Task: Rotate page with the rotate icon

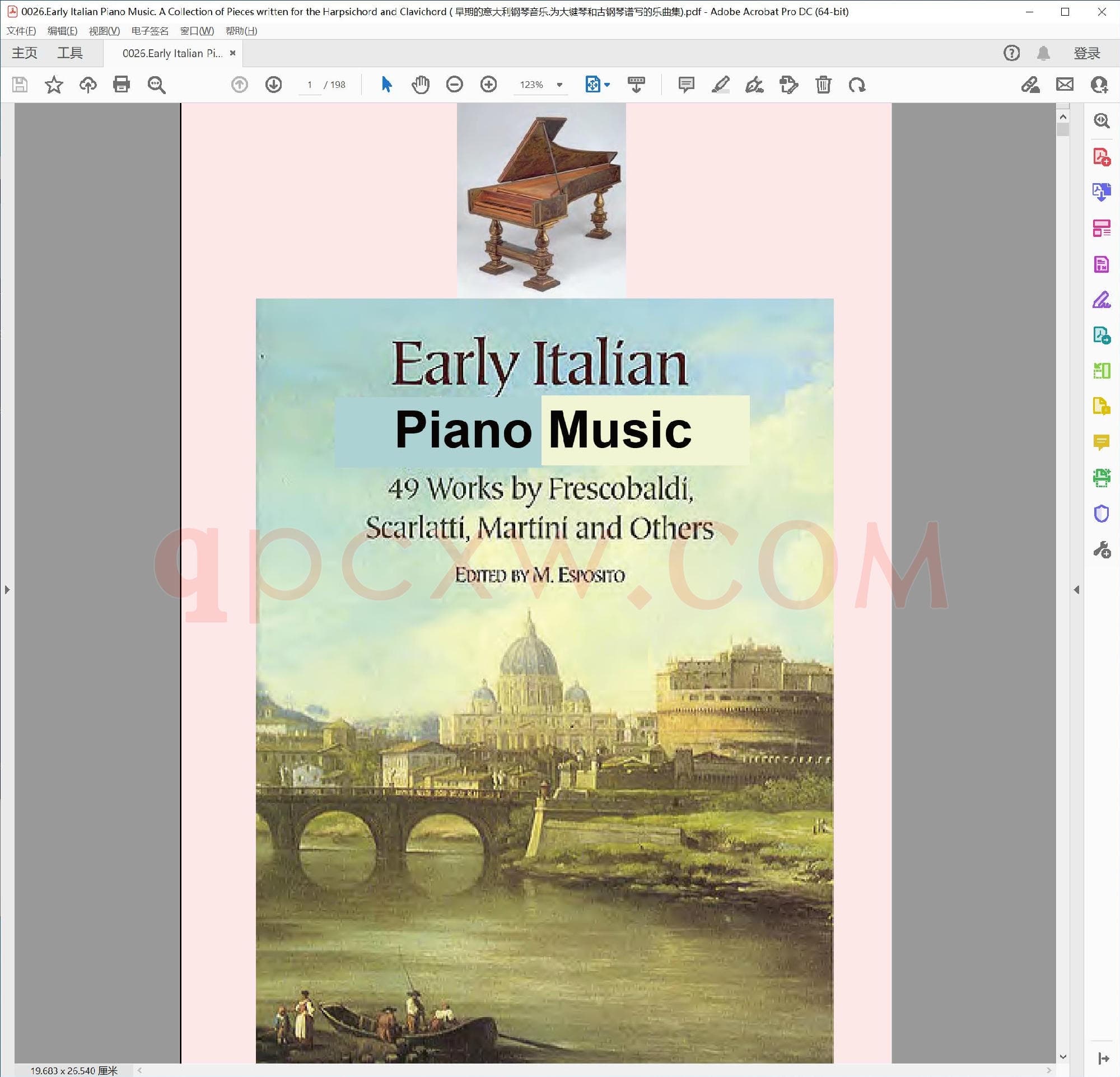Action: pyautogui.click(x=857, y=85)
